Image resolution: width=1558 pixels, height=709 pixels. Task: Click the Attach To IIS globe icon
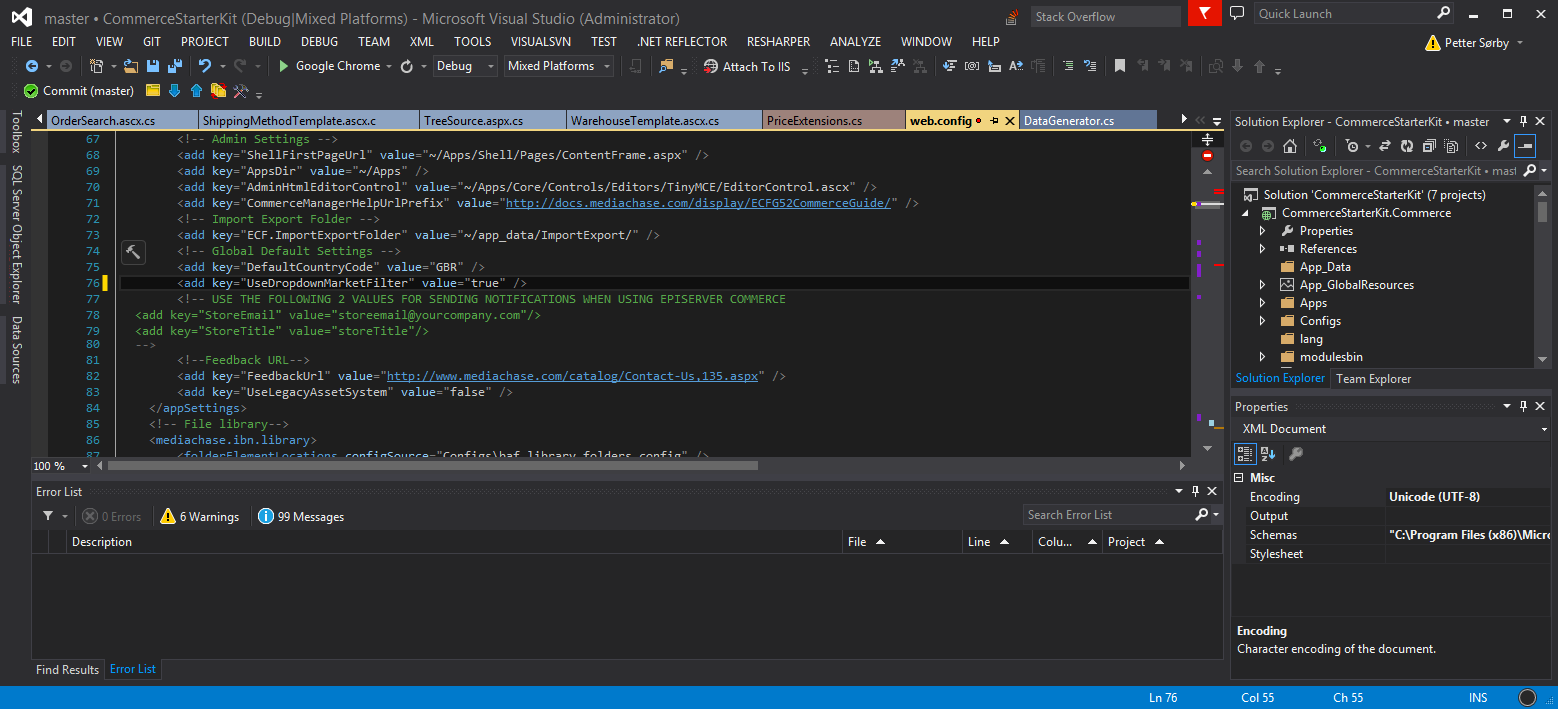tap(709, 66)
